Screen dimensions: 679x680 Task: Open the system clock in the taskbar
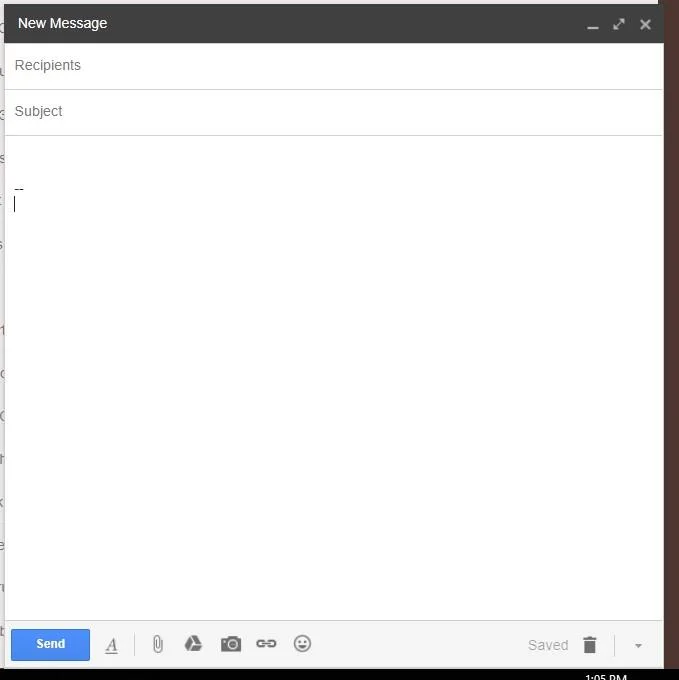click(x=605, y=676)
